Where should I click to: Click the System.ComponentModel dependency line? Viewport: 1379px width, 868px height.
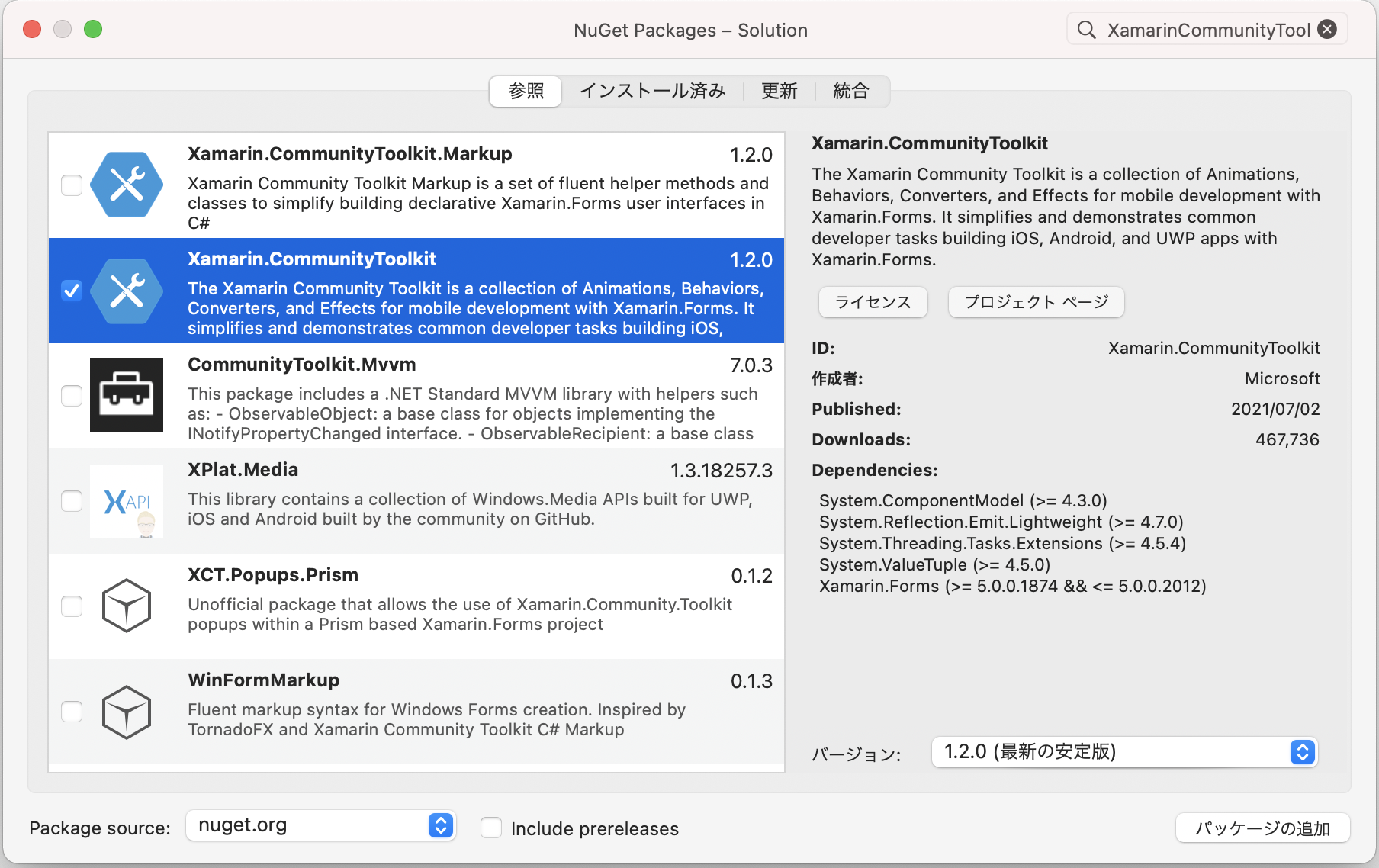coord(963,500)
